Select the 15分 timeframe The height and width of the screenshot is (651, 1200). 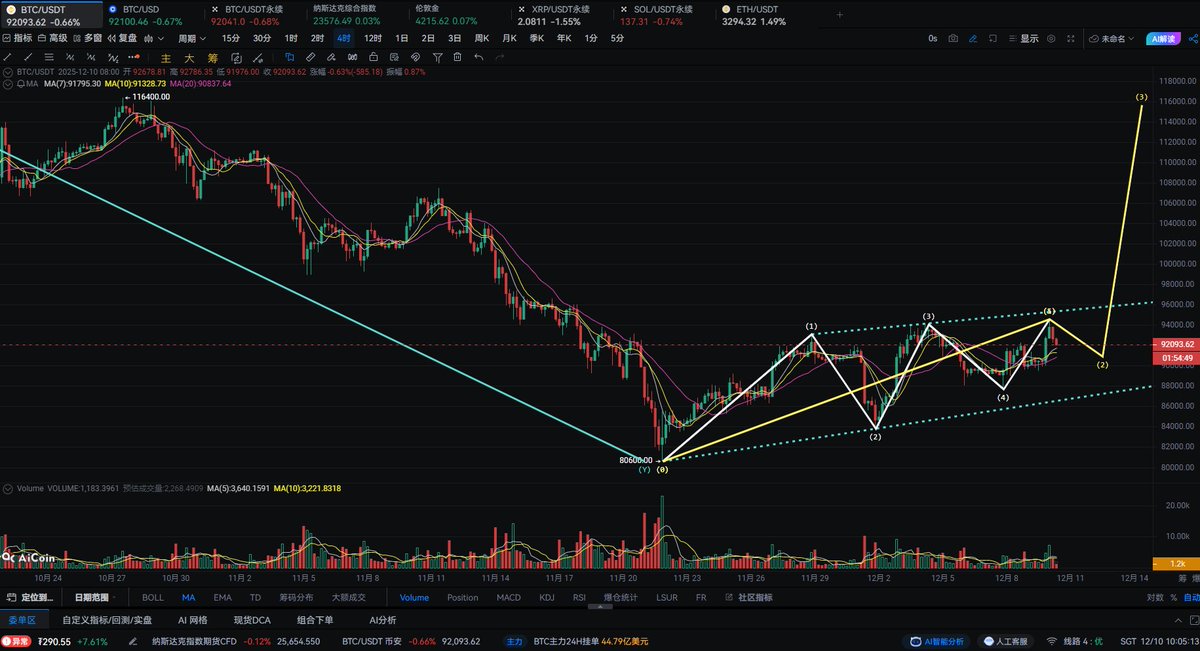[x=231, y=38]
